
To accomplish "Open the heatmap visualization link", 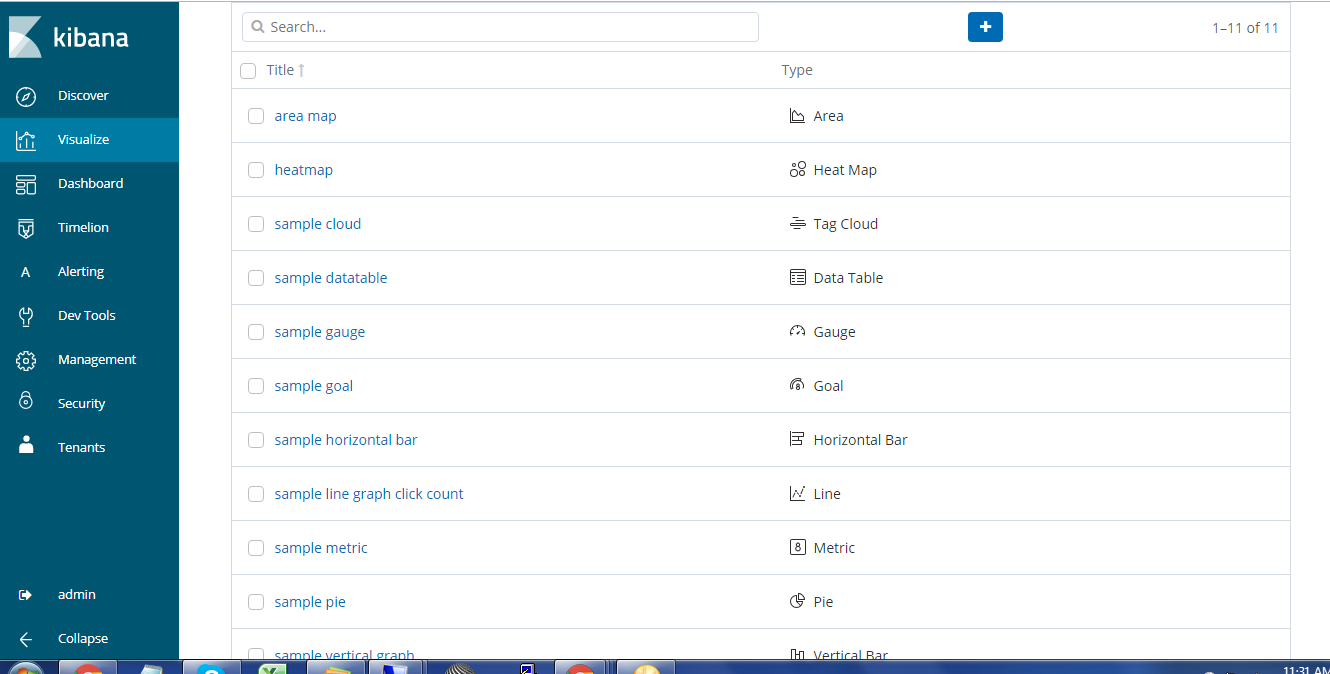I will [x=304, y=170].
